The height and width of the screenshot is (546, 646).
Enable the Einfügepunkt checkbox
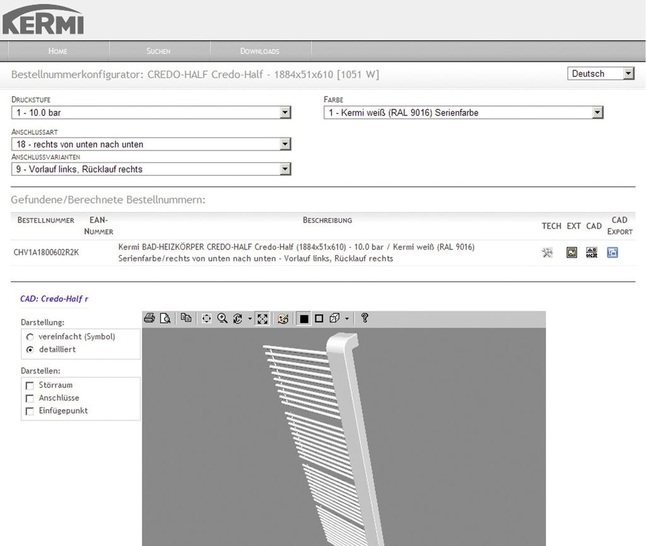pos(30,411)
